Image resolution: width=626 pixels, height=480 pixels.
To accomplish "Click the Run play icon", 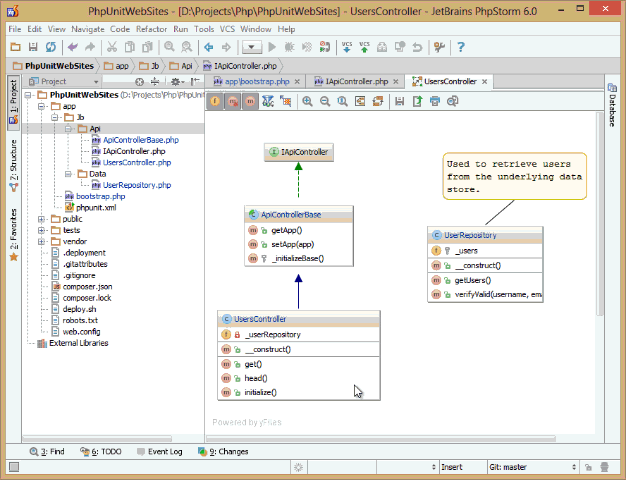I will point(272,47).
